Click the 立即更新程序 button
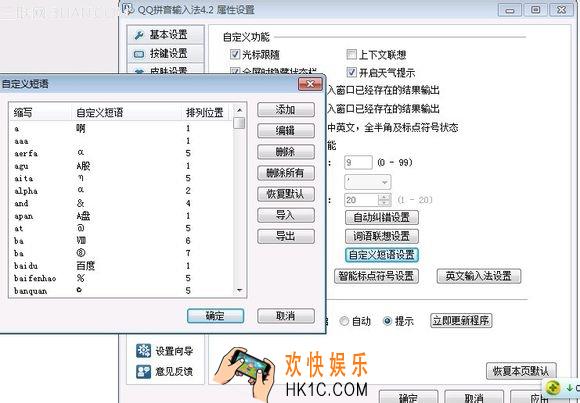The width and height of the screenshot is (580, 403). (x=461, y=320)
